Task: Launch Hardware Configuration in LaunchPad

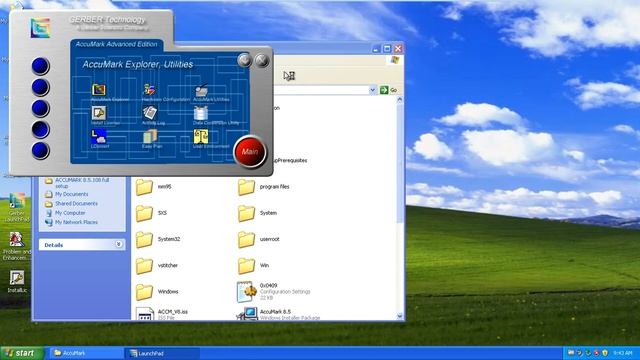Action: 149,89
